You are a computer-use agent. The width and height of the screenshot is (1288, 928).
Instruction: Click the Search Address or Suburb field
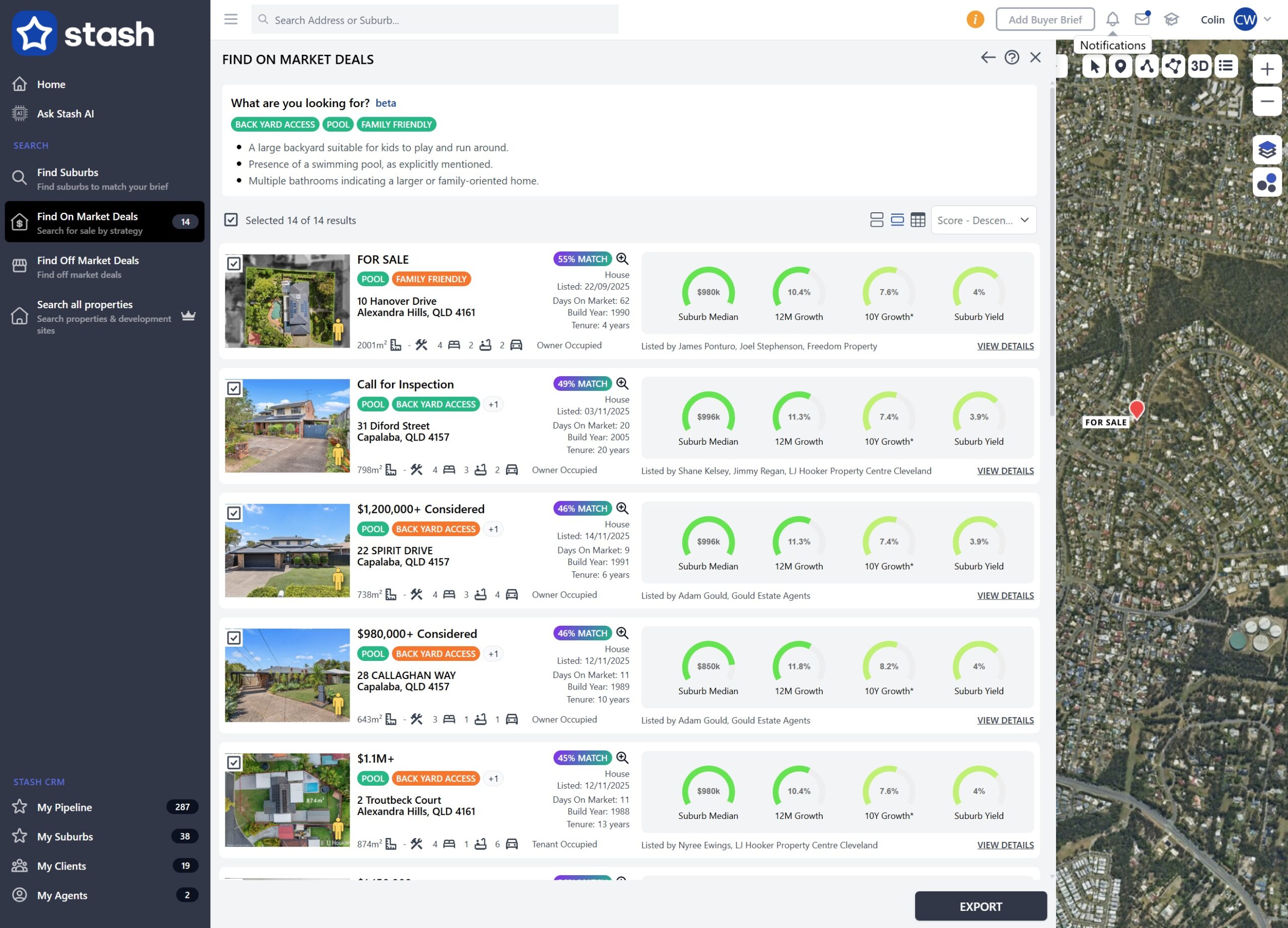pos(434,20)
